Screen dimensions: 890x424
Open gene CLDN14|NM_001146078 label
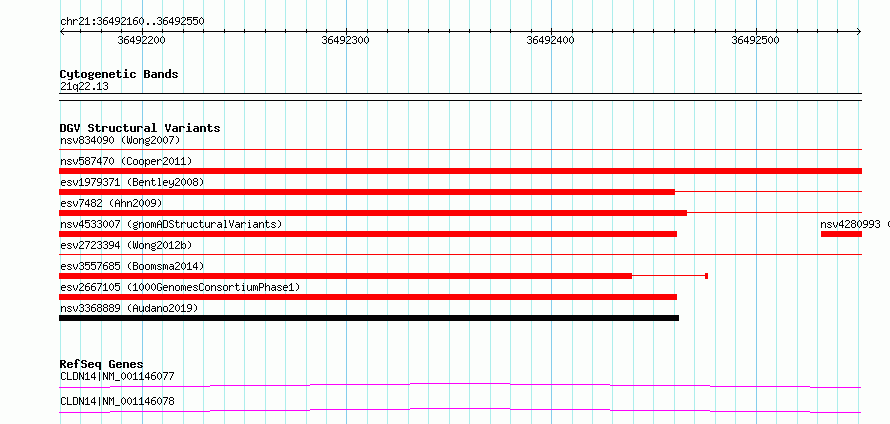pos(117,401)
